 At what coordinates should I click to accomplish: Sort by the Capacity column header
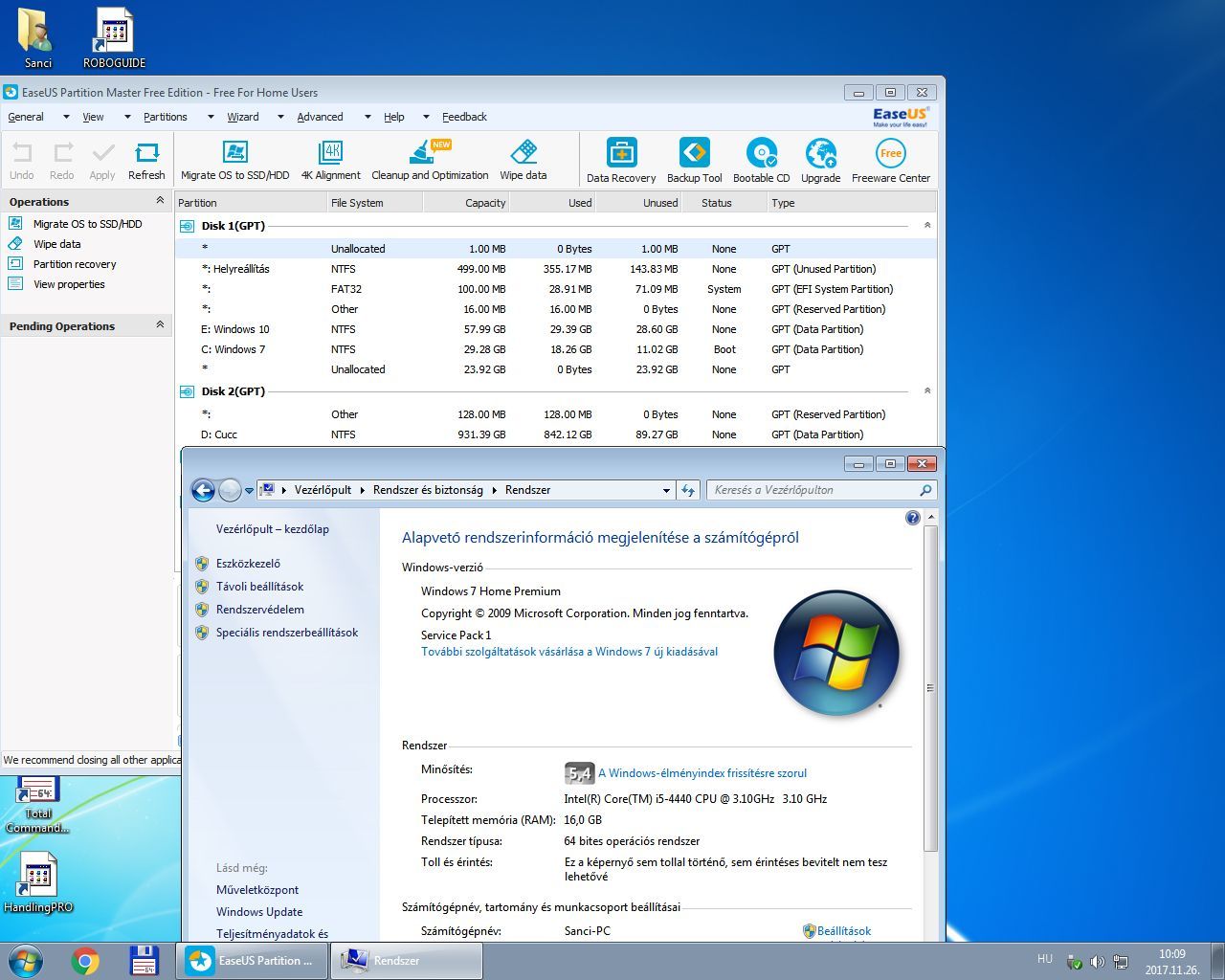click(x=466, y=203)
